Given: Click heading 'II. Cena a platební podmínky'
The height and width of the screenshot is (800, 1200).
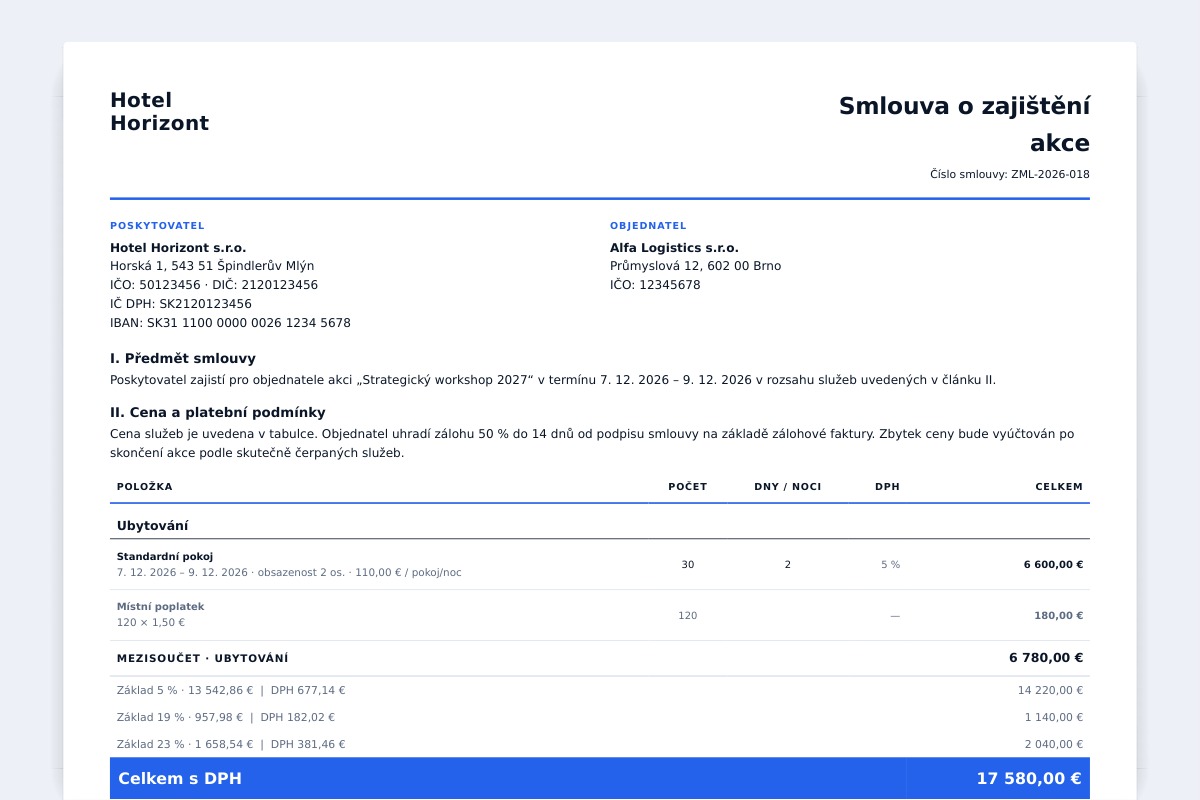Looking at the screenshot, I should click(x=218, y=412).
